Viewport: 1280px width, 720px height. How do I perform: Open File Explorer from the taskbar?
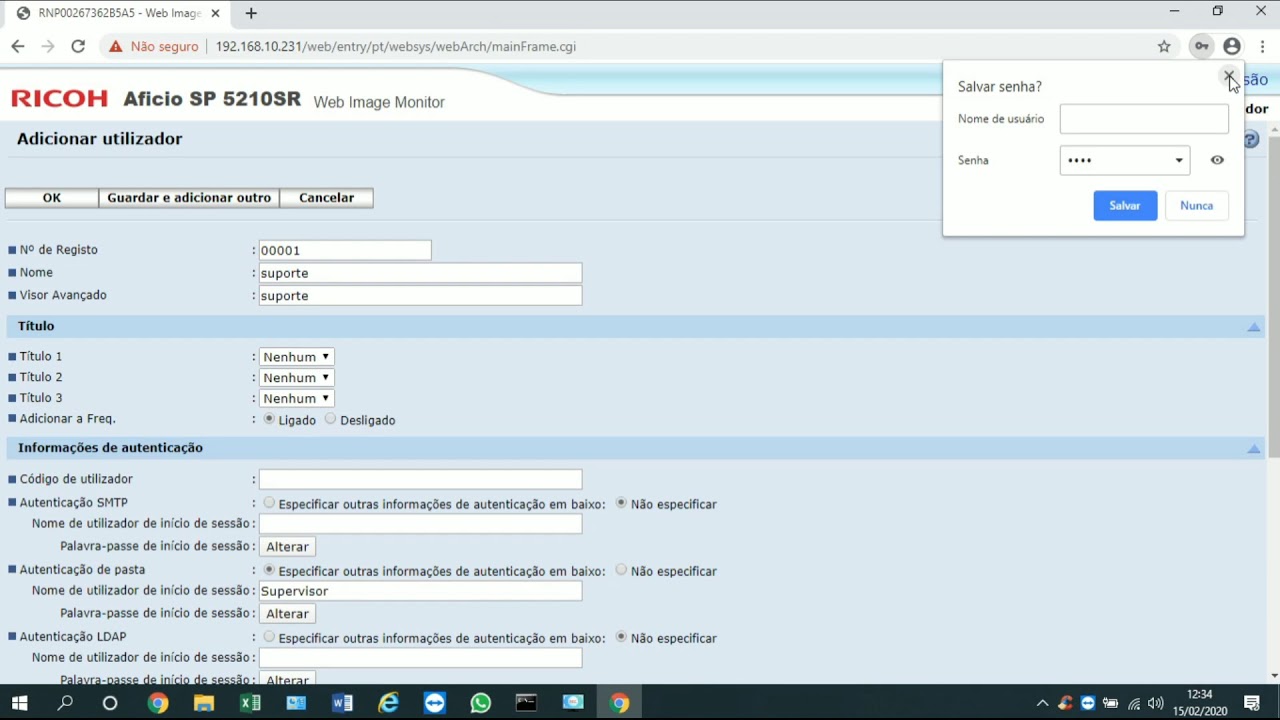point(204,703)
